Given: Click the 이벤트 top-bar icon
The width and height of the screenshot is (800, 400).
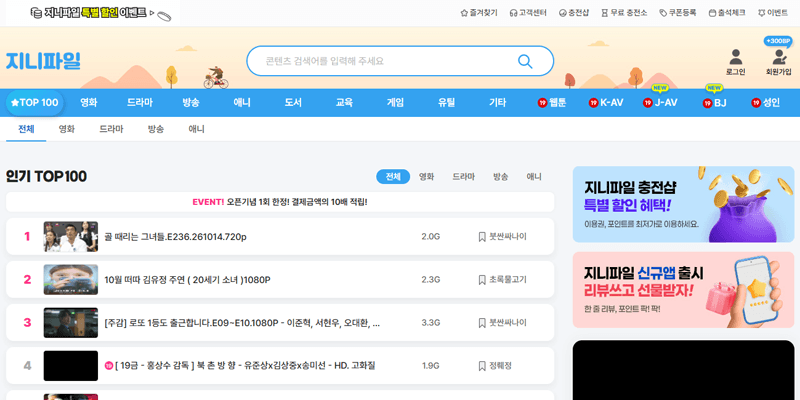Looking at the screenshot, I should point(762,13).
